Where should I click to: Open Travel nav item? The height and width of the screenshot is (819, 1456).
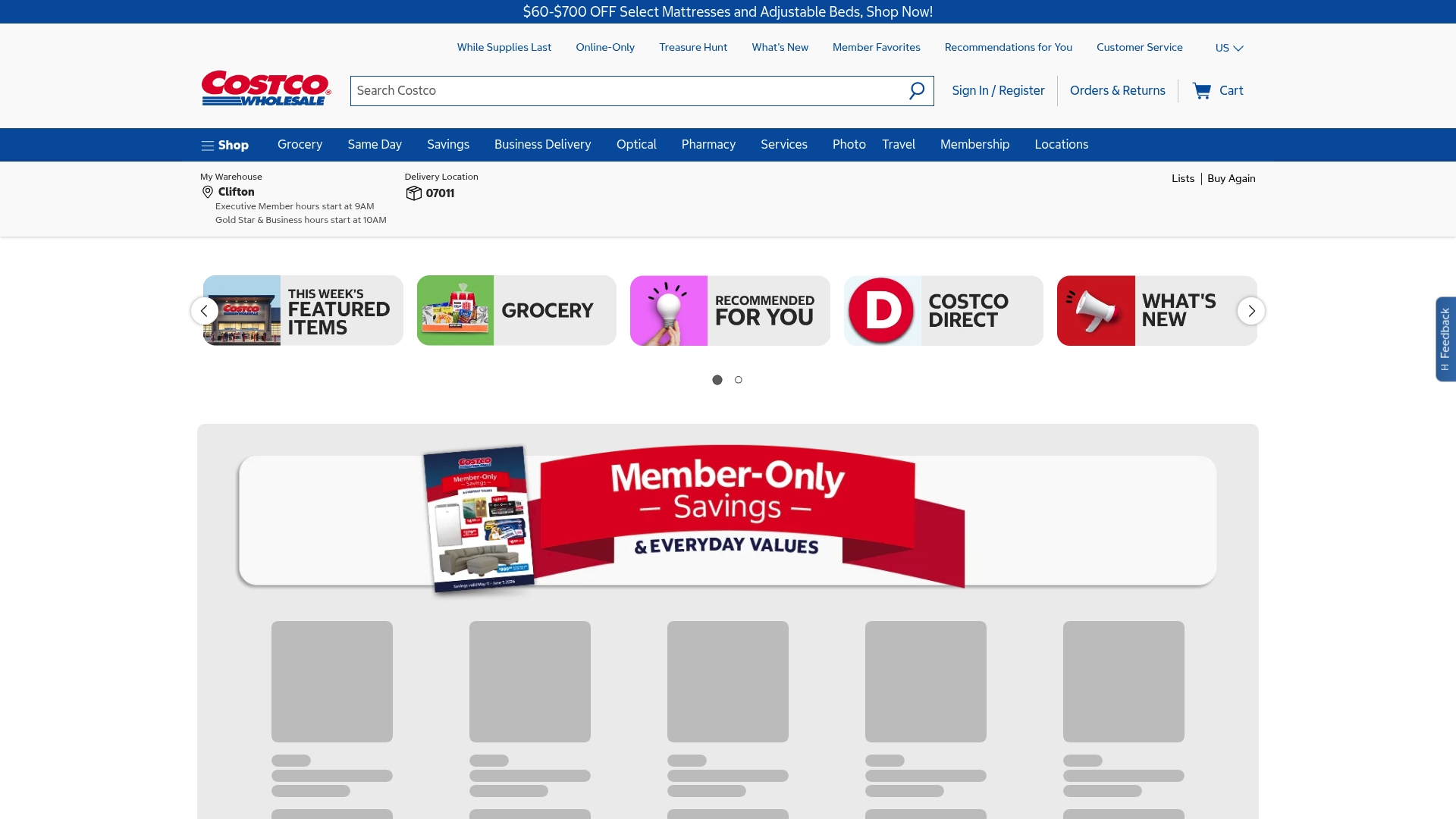click(899, 145)
